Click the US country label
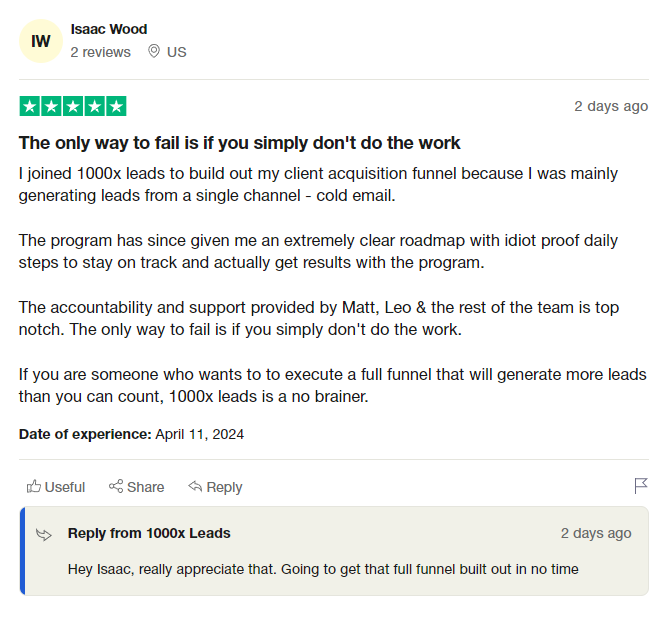Image resolution: width=669 pixels, height=618 pixels. point(177,52)
